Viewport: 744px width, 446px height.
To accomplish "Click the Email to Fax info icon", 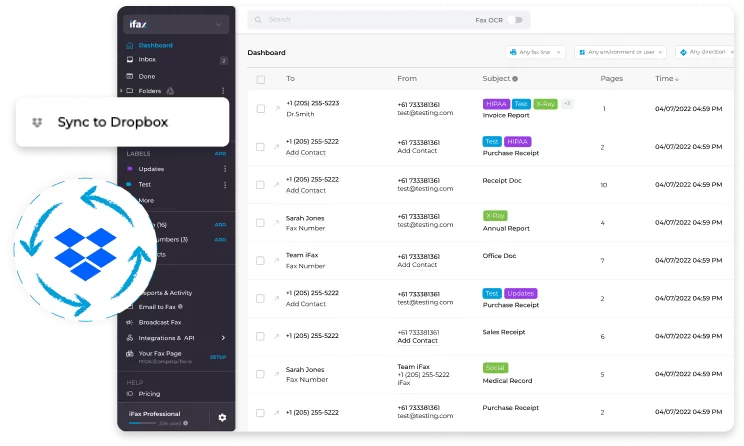I will pyautogui.click(x=180, y=307).
